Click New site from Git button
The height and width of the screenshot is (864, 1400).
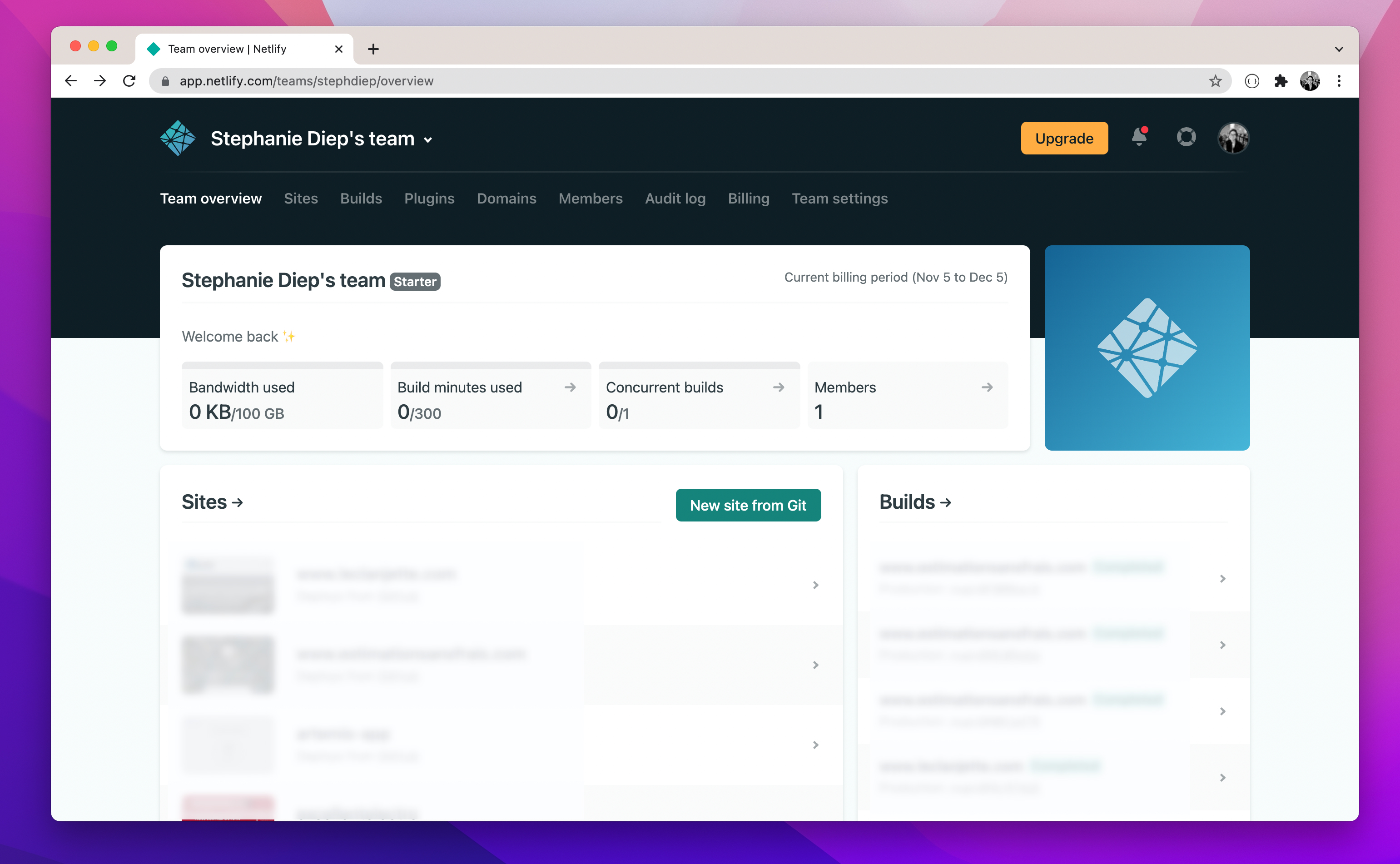point(748,505)
